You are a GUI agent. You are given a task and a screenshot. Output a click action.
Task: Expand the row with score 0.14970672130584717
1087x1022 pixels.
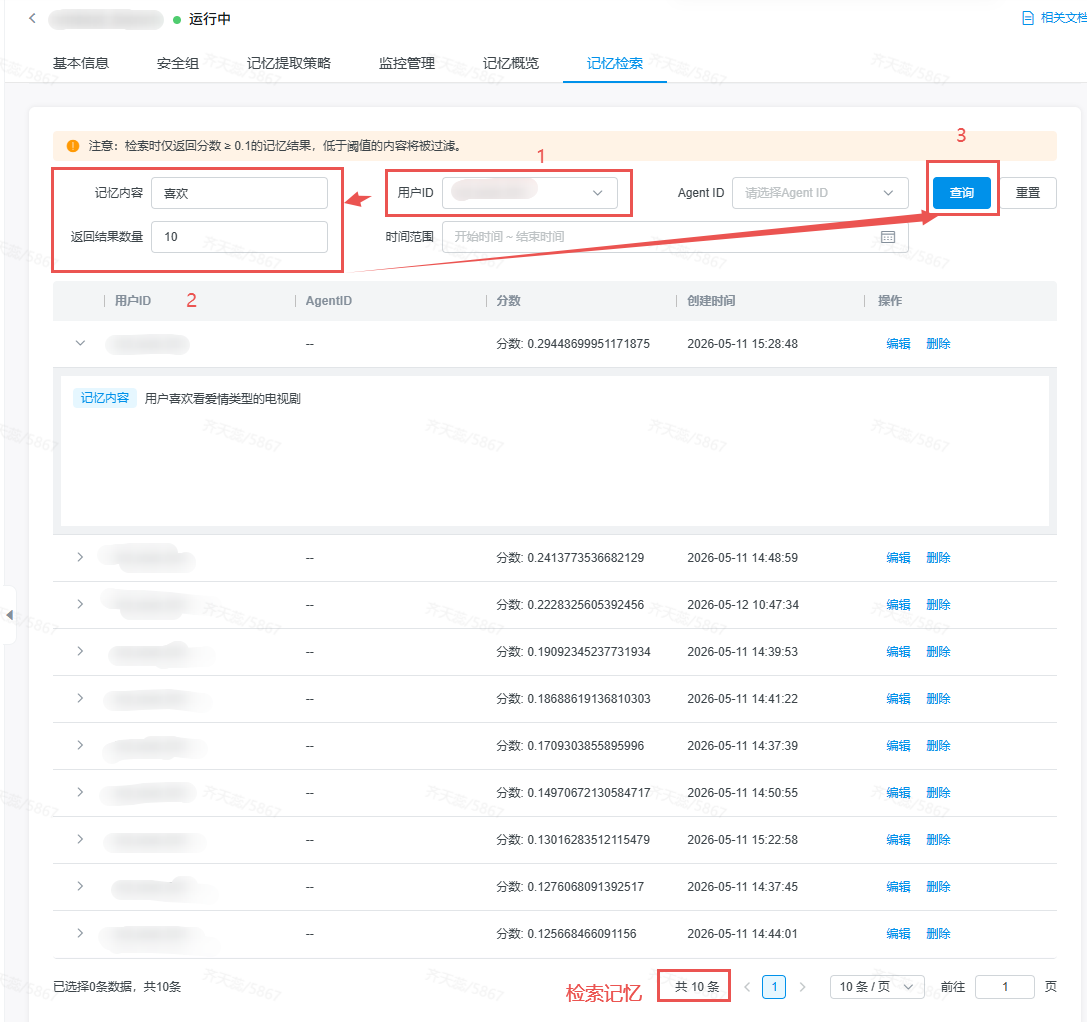pos(80,793)
